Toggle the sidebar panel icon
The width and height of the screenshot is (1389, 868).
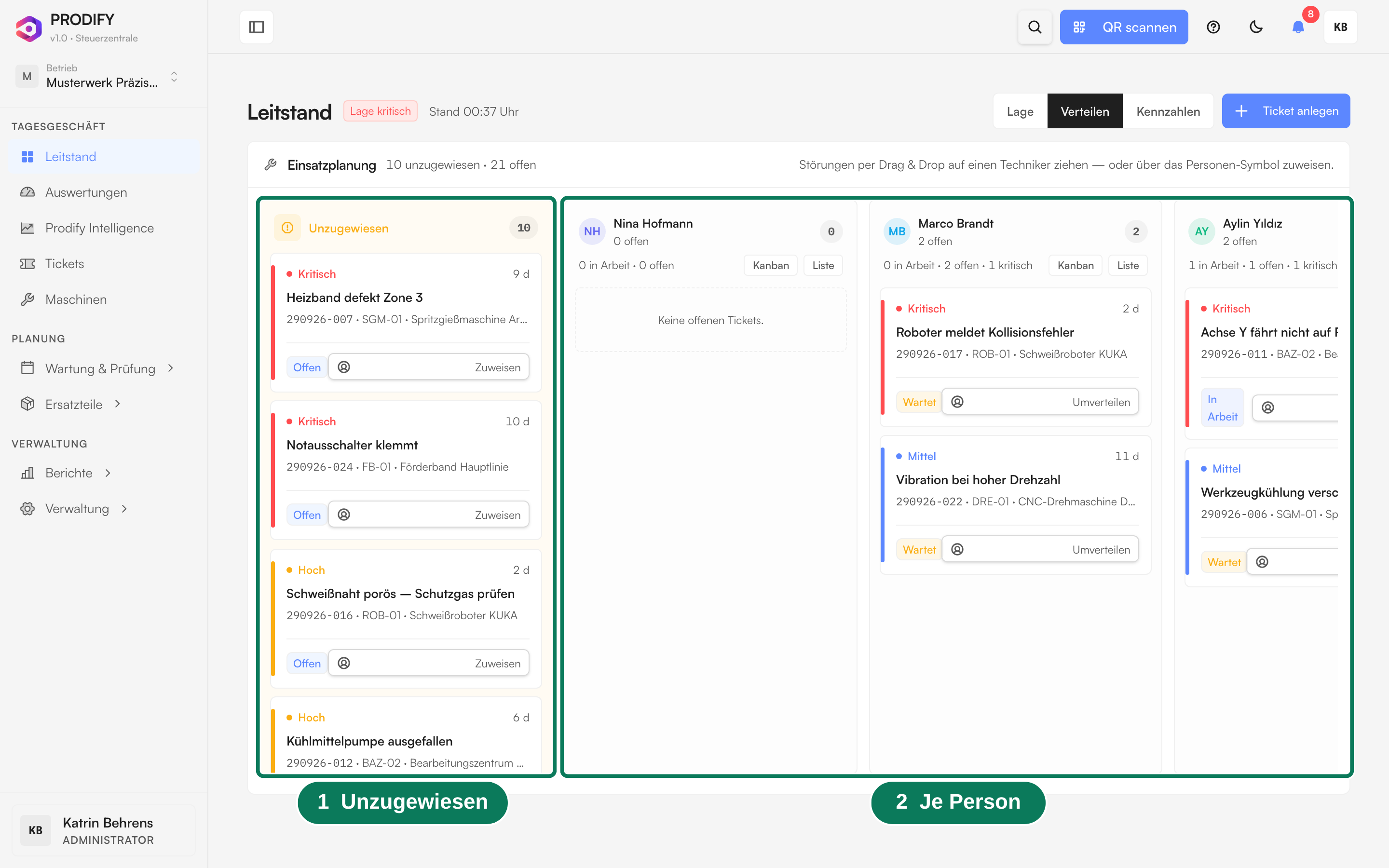pyautogui.click(x=257, y=27)
